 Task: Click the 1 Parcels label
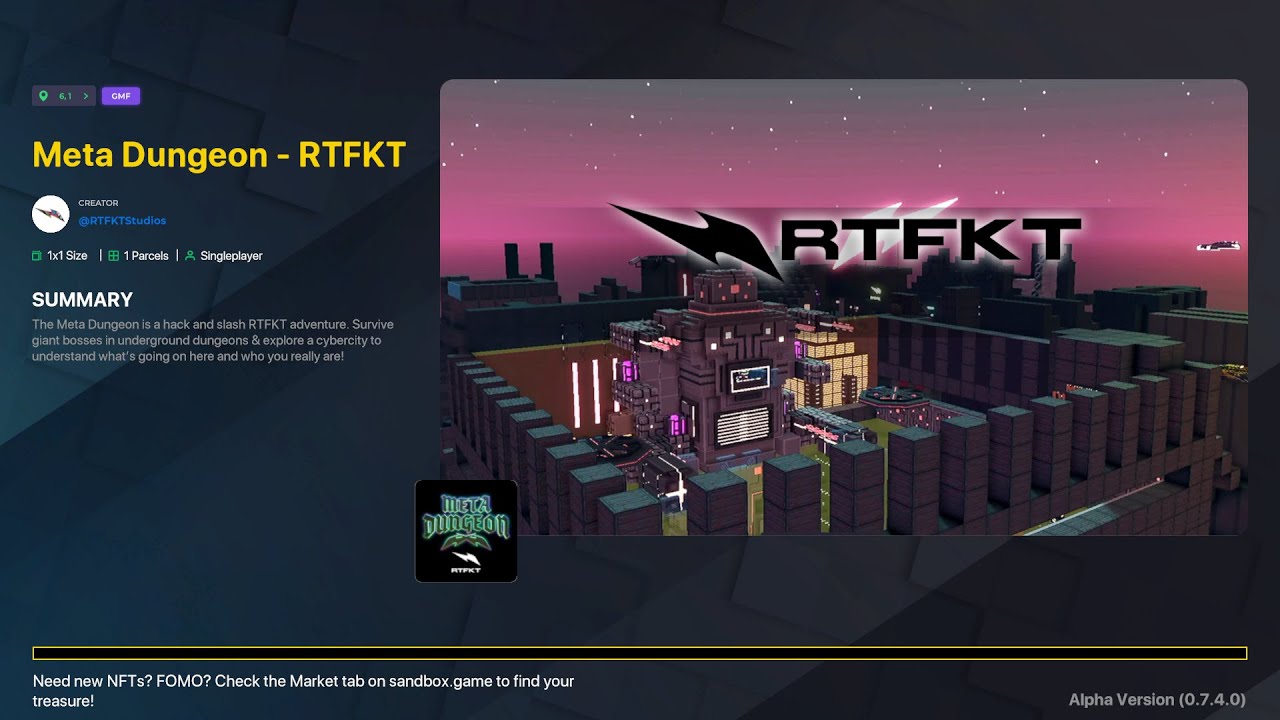click(x=138, y=256)
